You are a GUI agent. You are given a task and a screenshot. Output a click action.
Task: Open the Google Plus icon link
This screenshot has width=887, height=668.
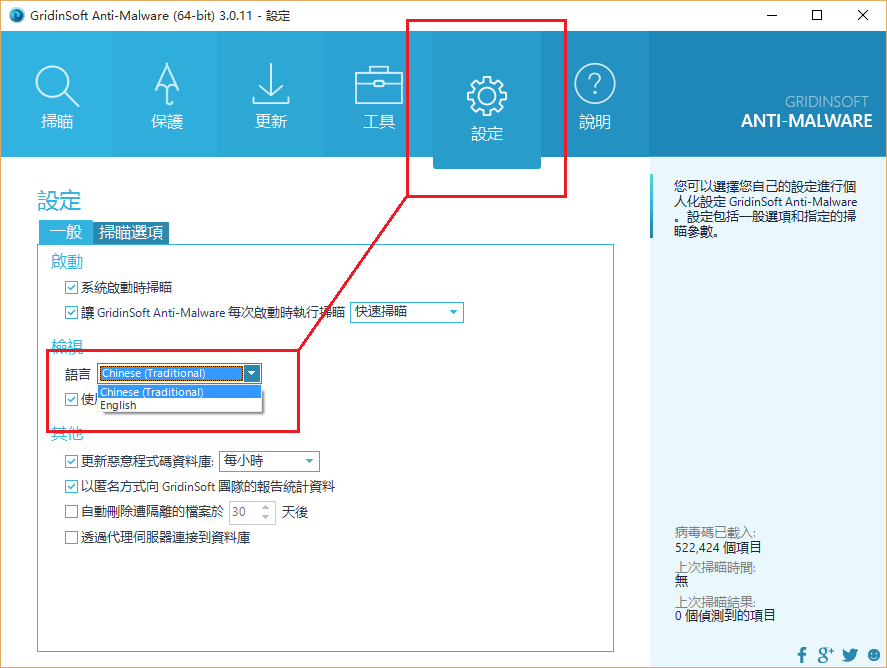click(x=825, y=655)
